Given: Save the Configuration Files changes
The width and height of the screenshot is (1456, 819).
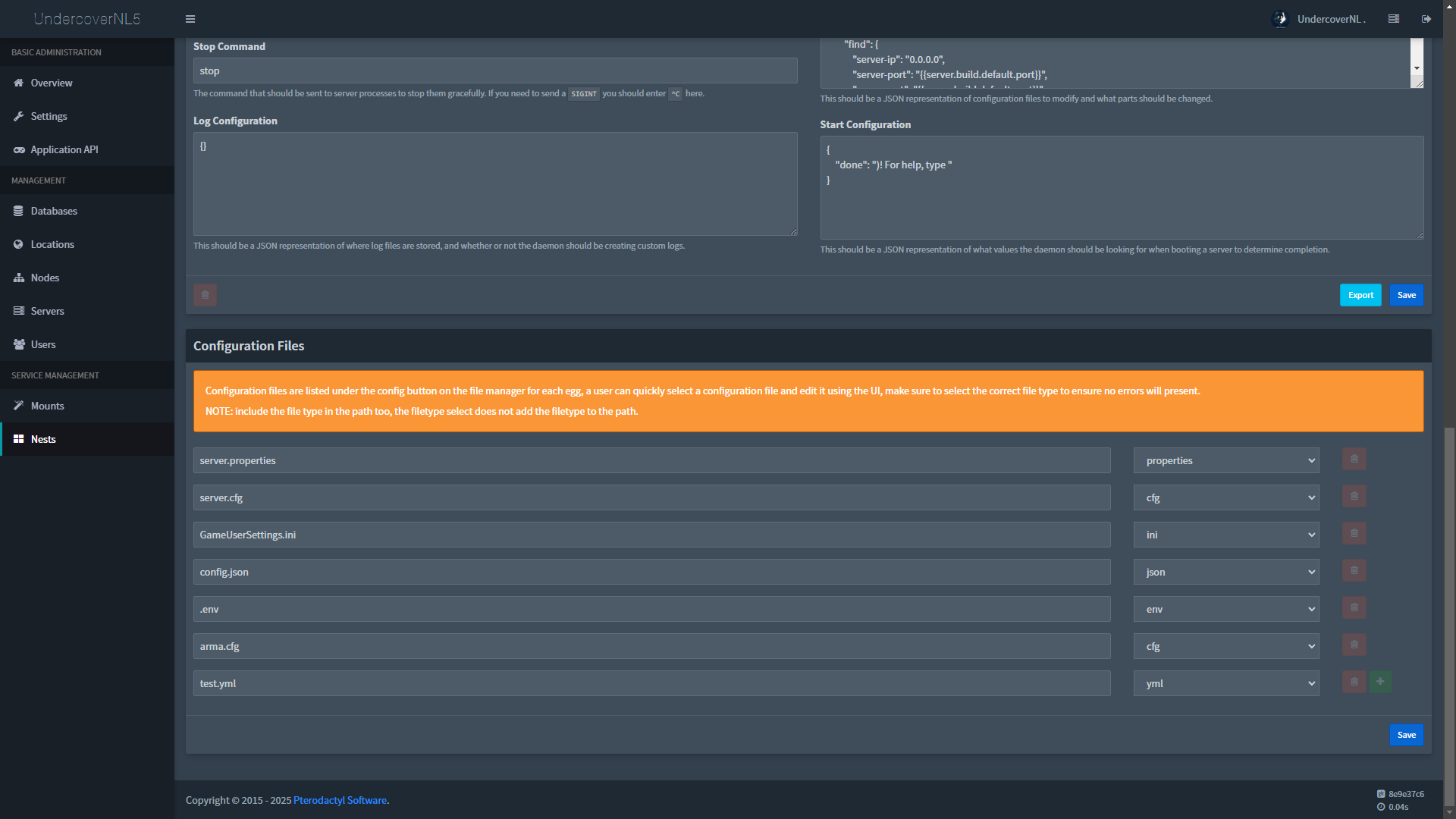Looking at the screenshot, I should click(1406, 734).
